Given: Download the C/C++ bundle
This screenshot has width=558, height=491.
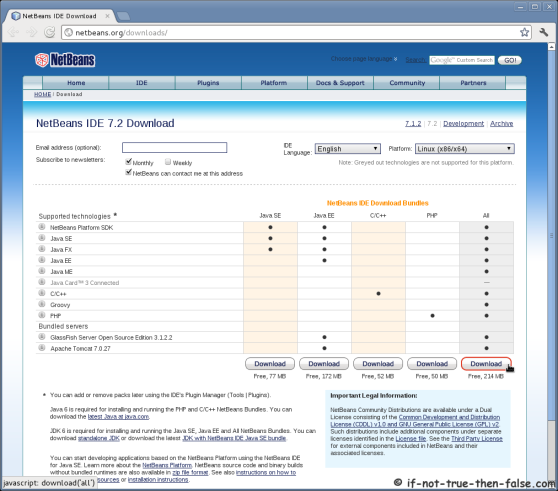Looking at the screenshot, I should [x=378, y=364].
